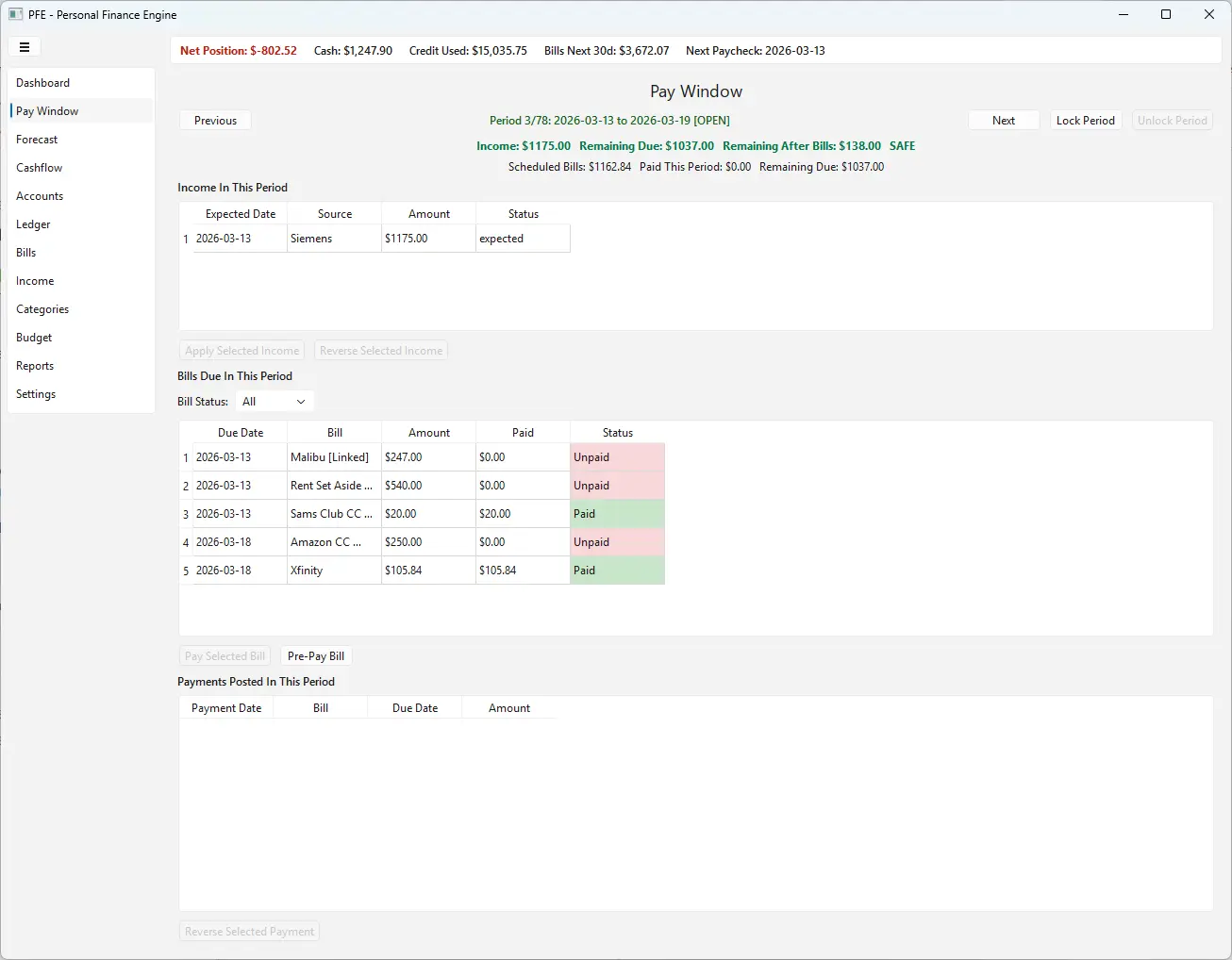This screenshot has height=960, width=1232.
Task: Open the Ledger page
Action: point(81,224)
